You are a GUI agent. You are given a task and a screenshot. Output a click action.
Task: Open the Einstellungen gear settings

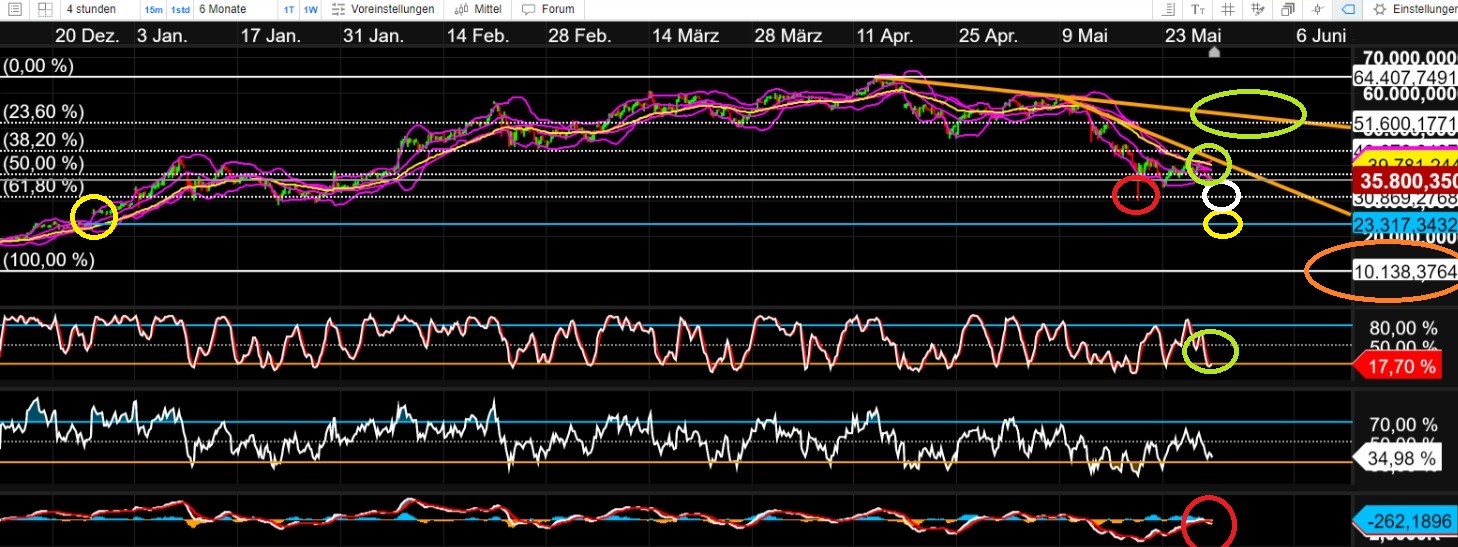[x=1414, y=9]
